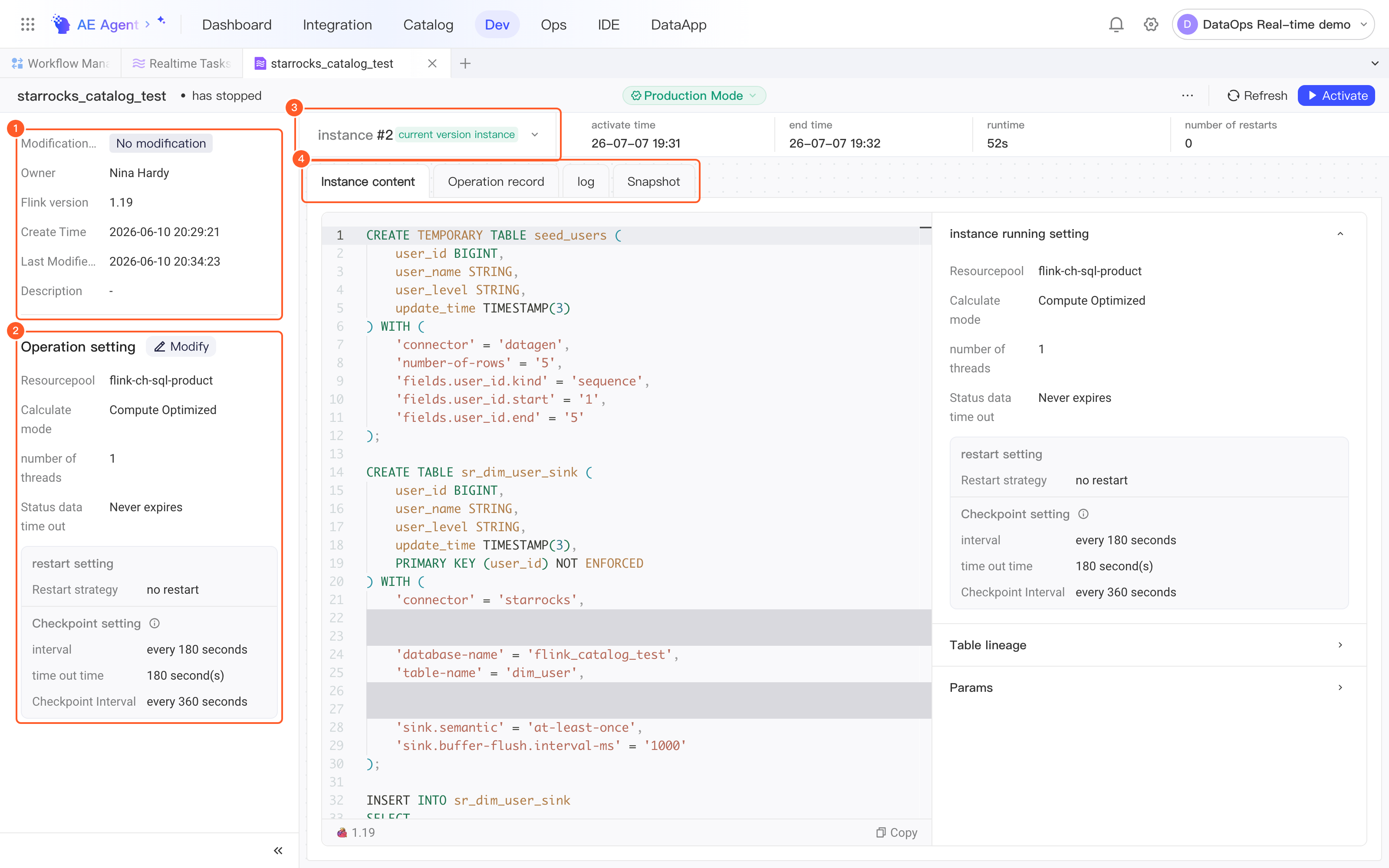Viewport: 1389px width, 868px height.
Task: Collapse the instance running setting section
Action: (x=1340, y=233)
